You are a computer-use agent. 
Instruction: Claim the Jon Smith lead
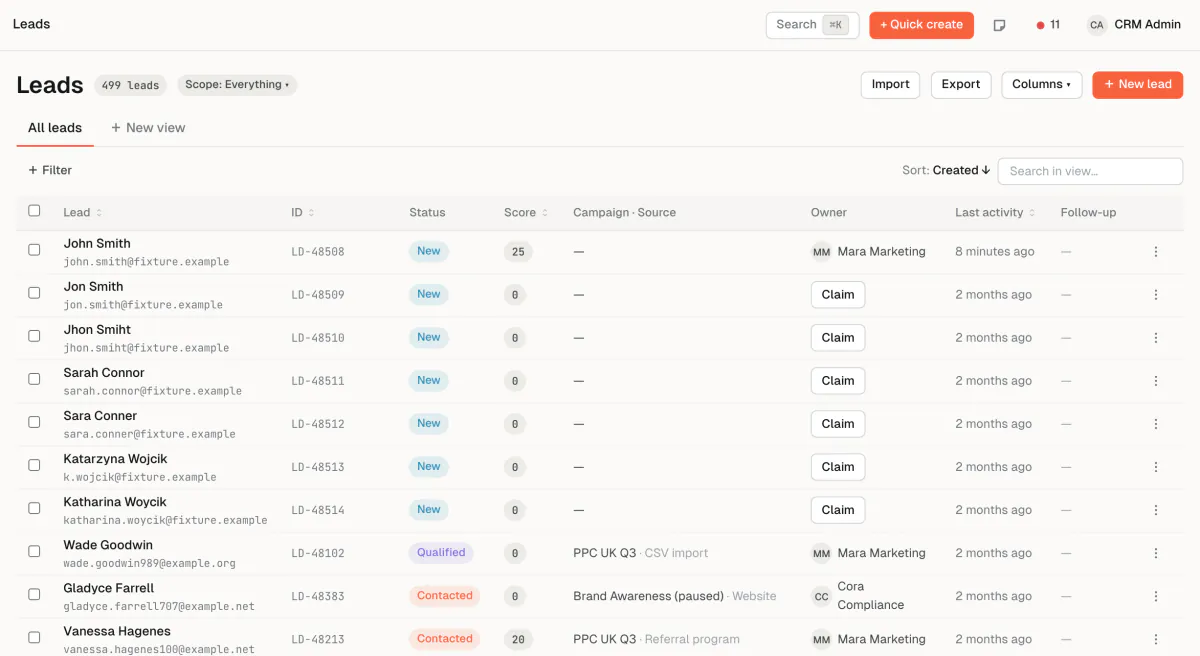[x=838, y=295]
